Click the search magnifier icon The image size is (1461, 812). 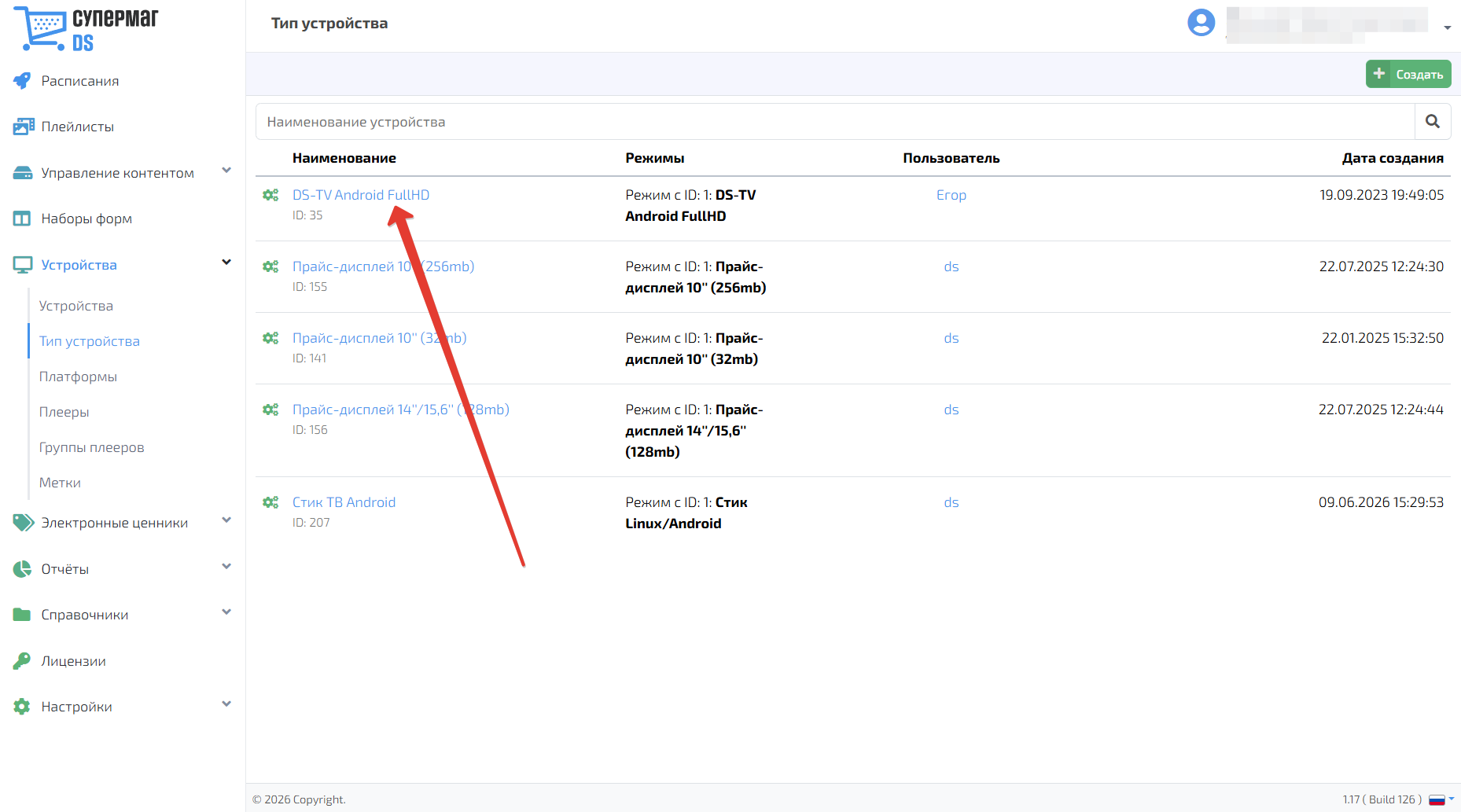1433,122
